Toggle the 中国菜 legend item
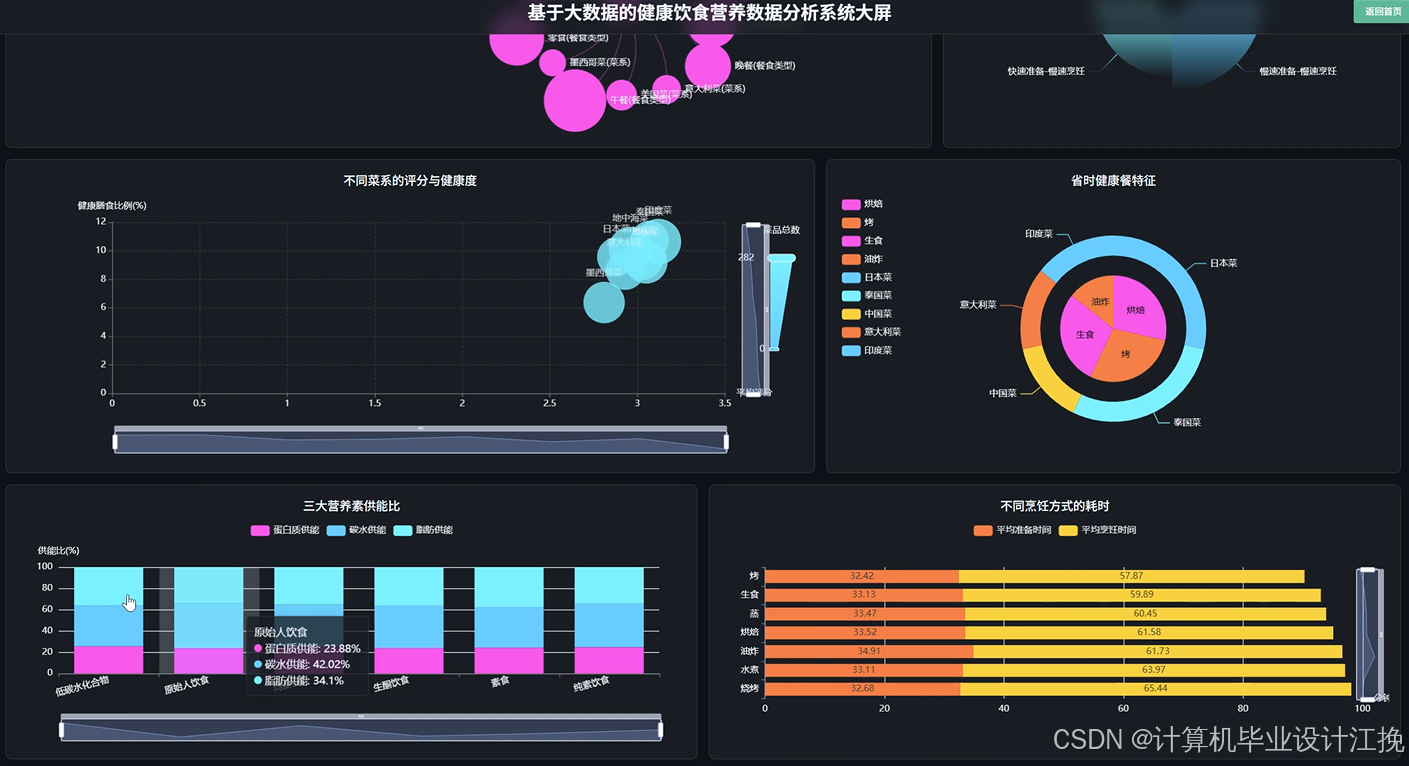The image size is (1409, 766). [868, 313]
